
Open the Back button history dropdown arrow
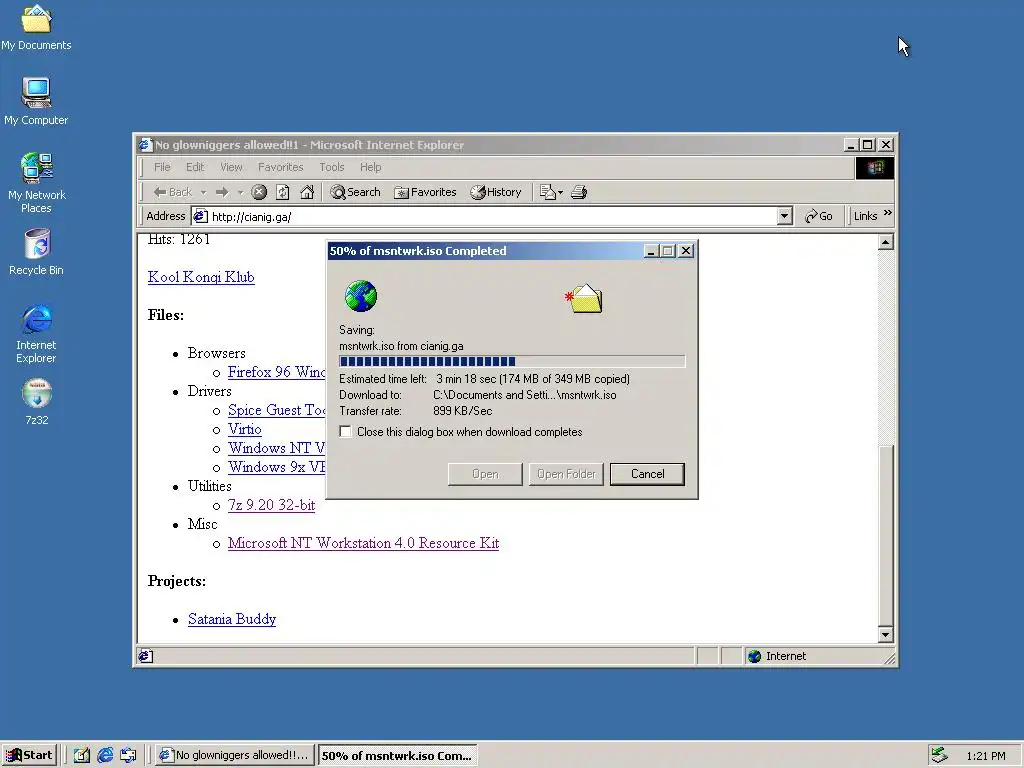[x=203, y=192]
